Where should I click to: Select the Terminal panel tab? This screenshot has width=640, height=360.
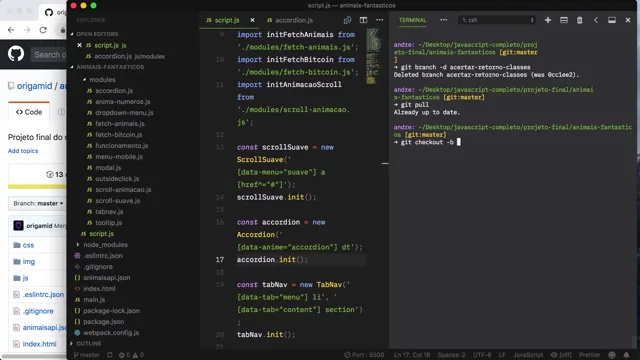412,20
